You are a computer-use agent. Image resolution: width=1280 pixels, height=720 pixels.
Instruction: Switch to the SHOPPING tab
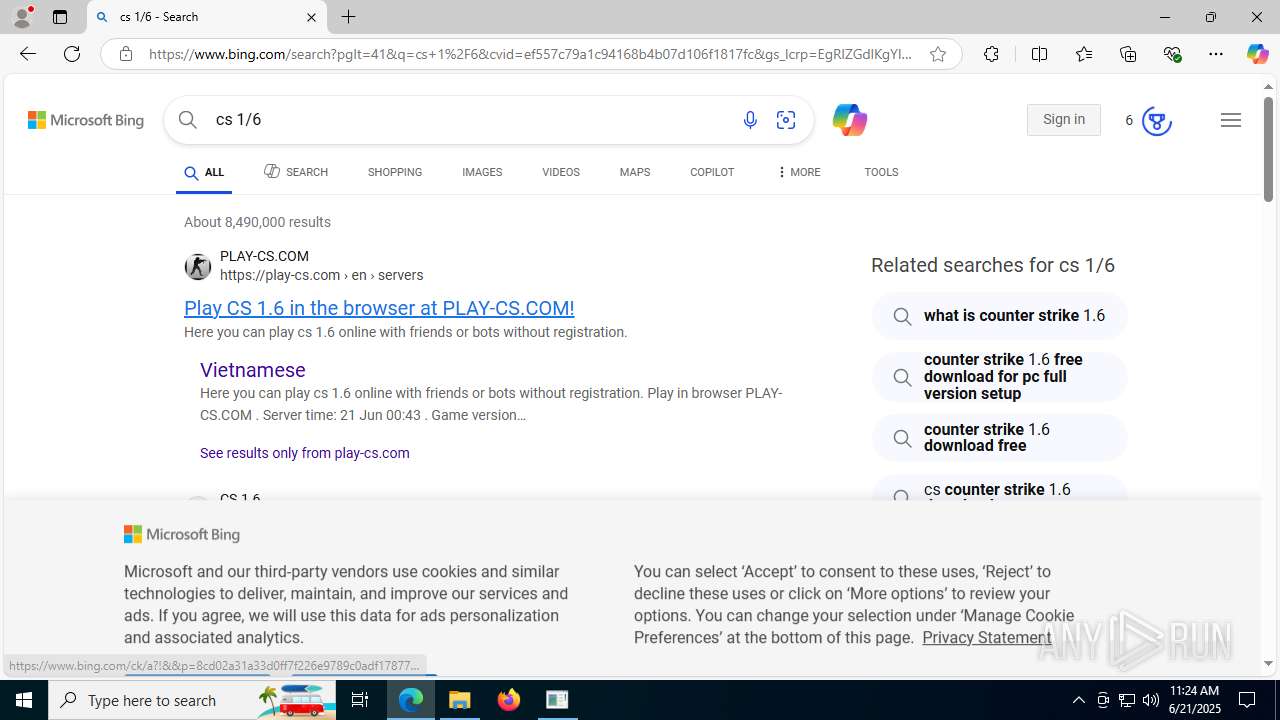point(395,172)
